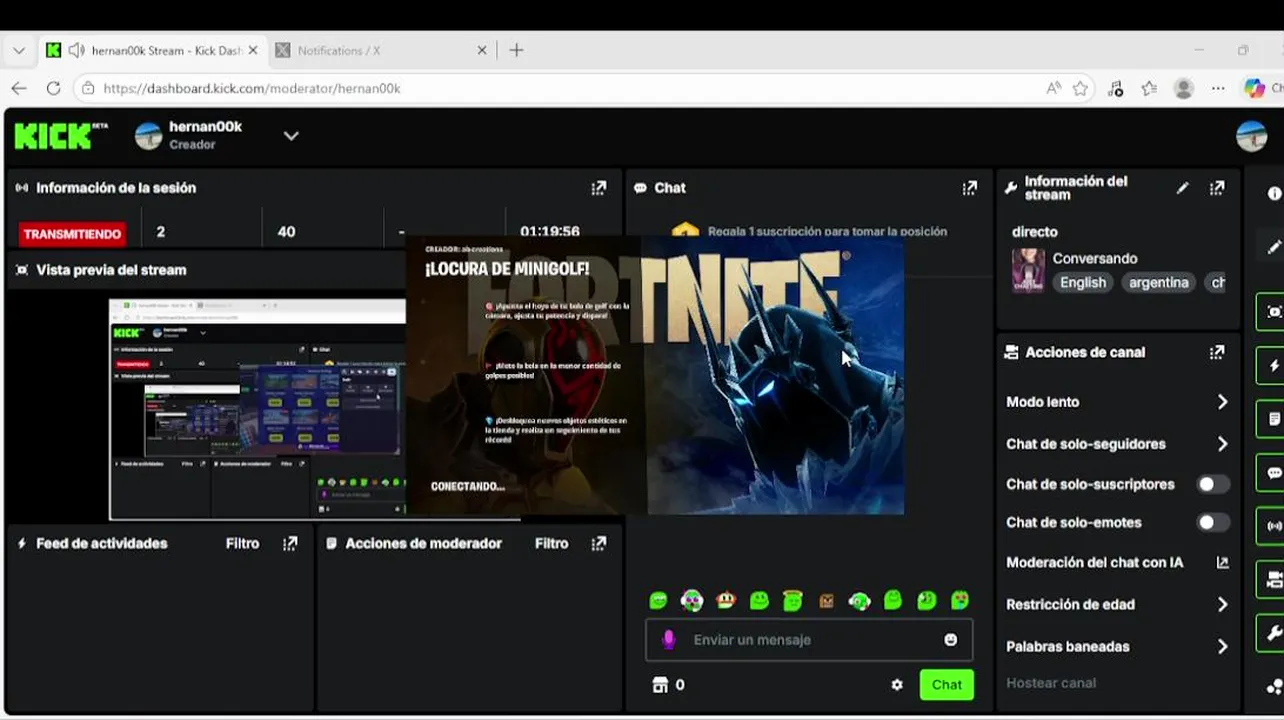Viewport: 1284px width, 720px height.
Task: Click the info icon in the right sidebar
Action: coord(1274,194)
